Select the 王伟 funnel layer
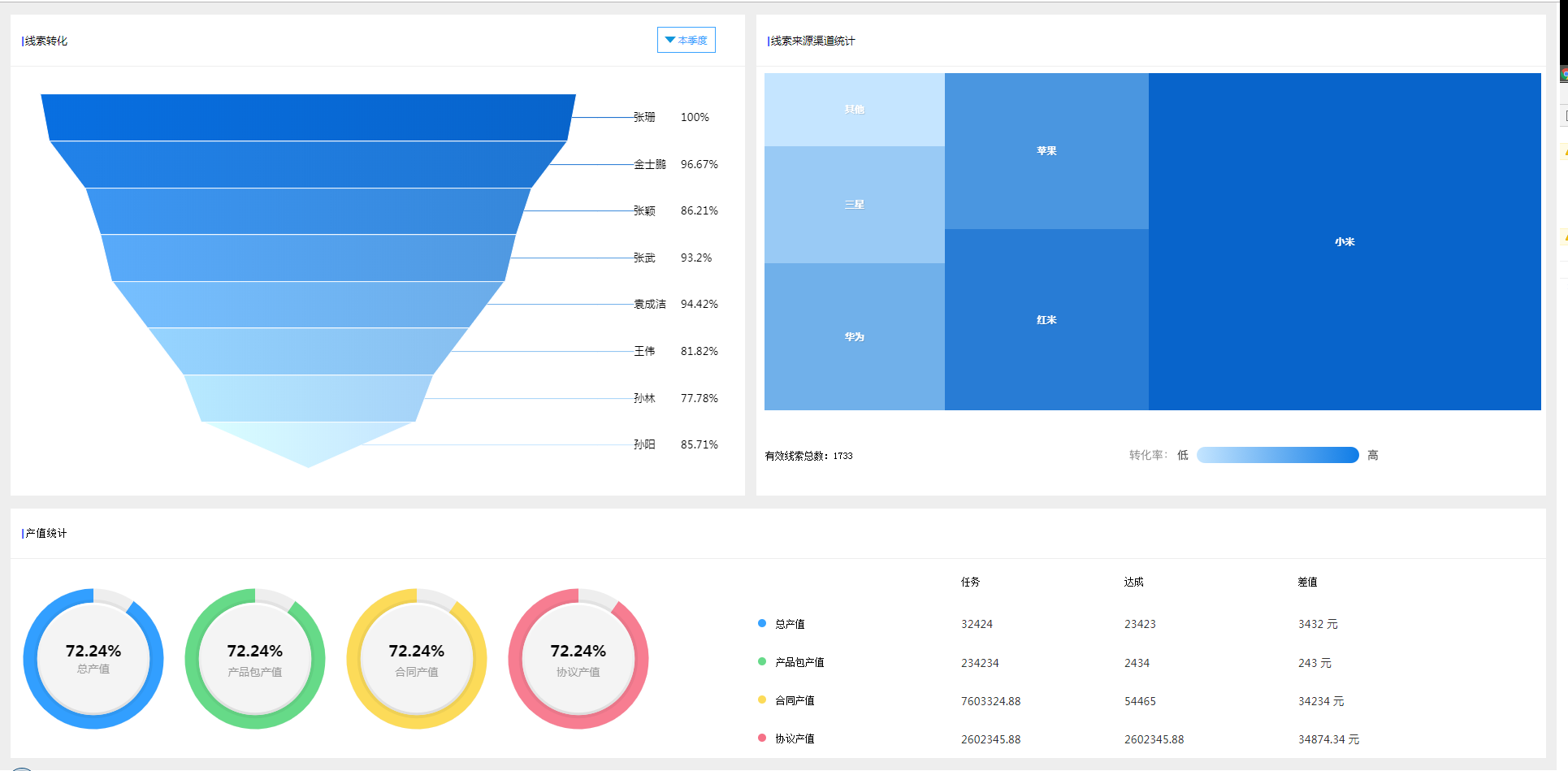1568x771 pixels. (x=309, y=352)
